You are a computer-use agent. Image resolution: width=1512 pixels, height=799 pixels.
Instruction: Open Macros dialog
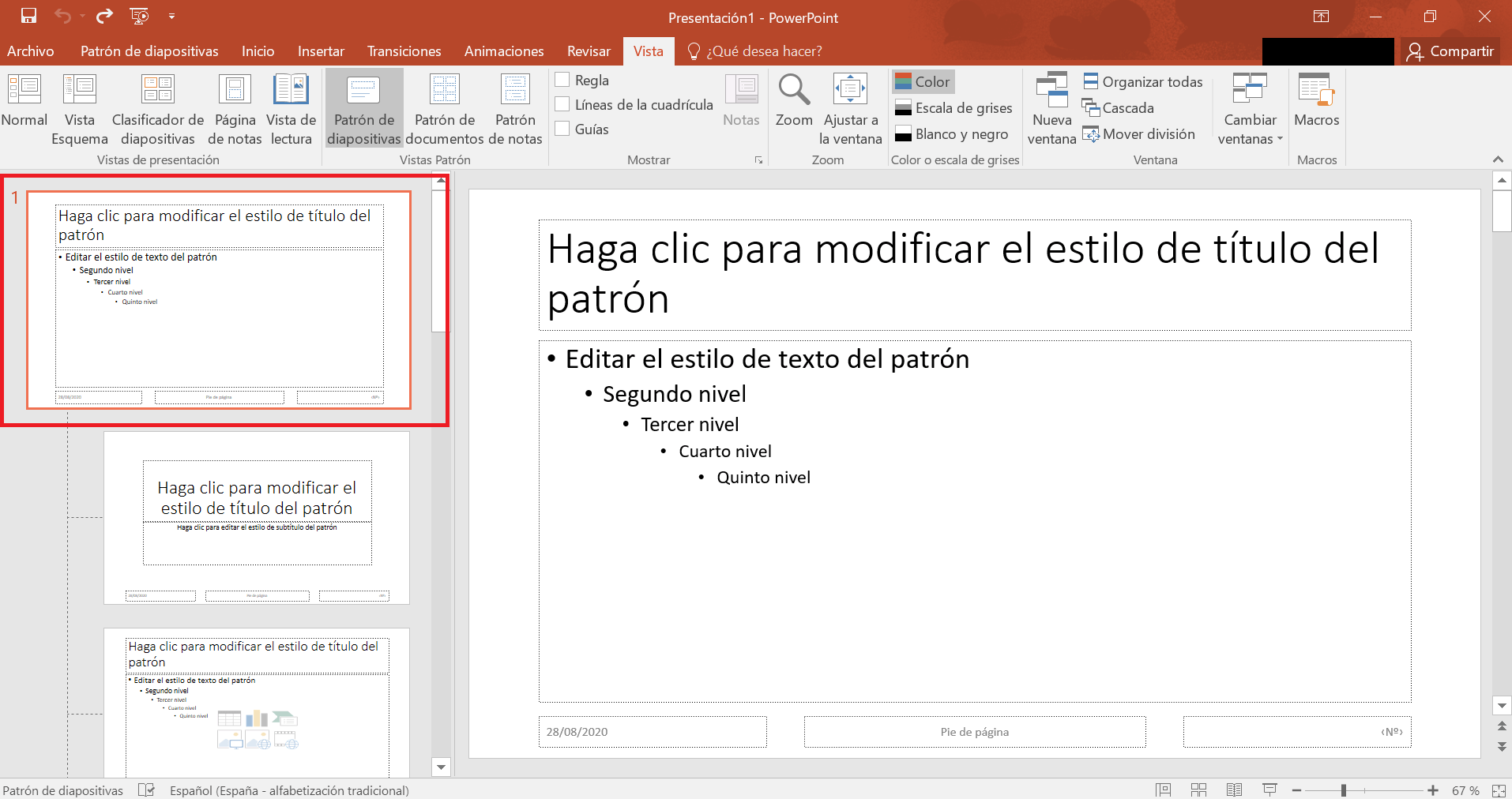click(x=1316, y=100)
